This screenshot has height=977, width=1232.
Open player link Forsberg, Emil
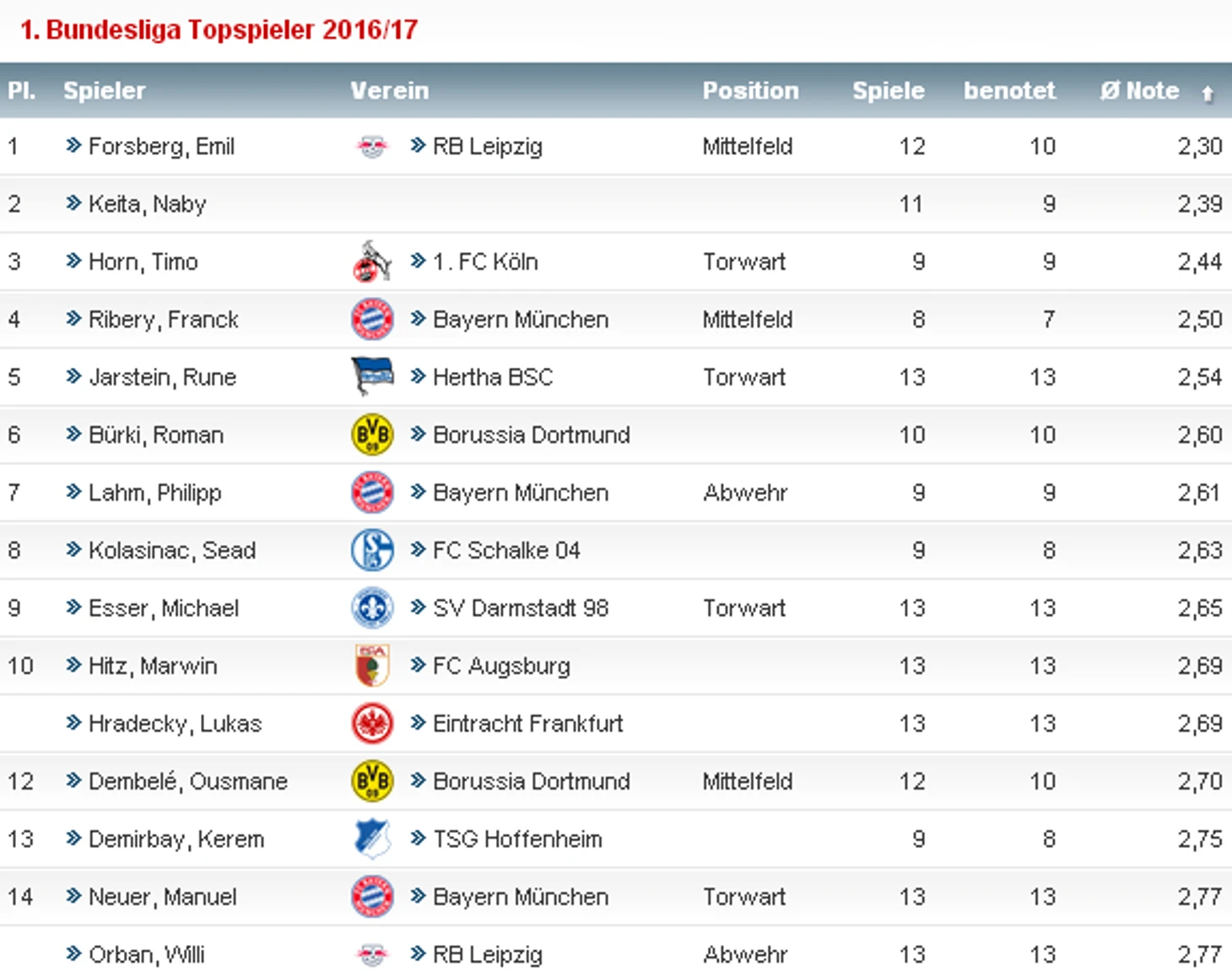(x=161, y=147)
